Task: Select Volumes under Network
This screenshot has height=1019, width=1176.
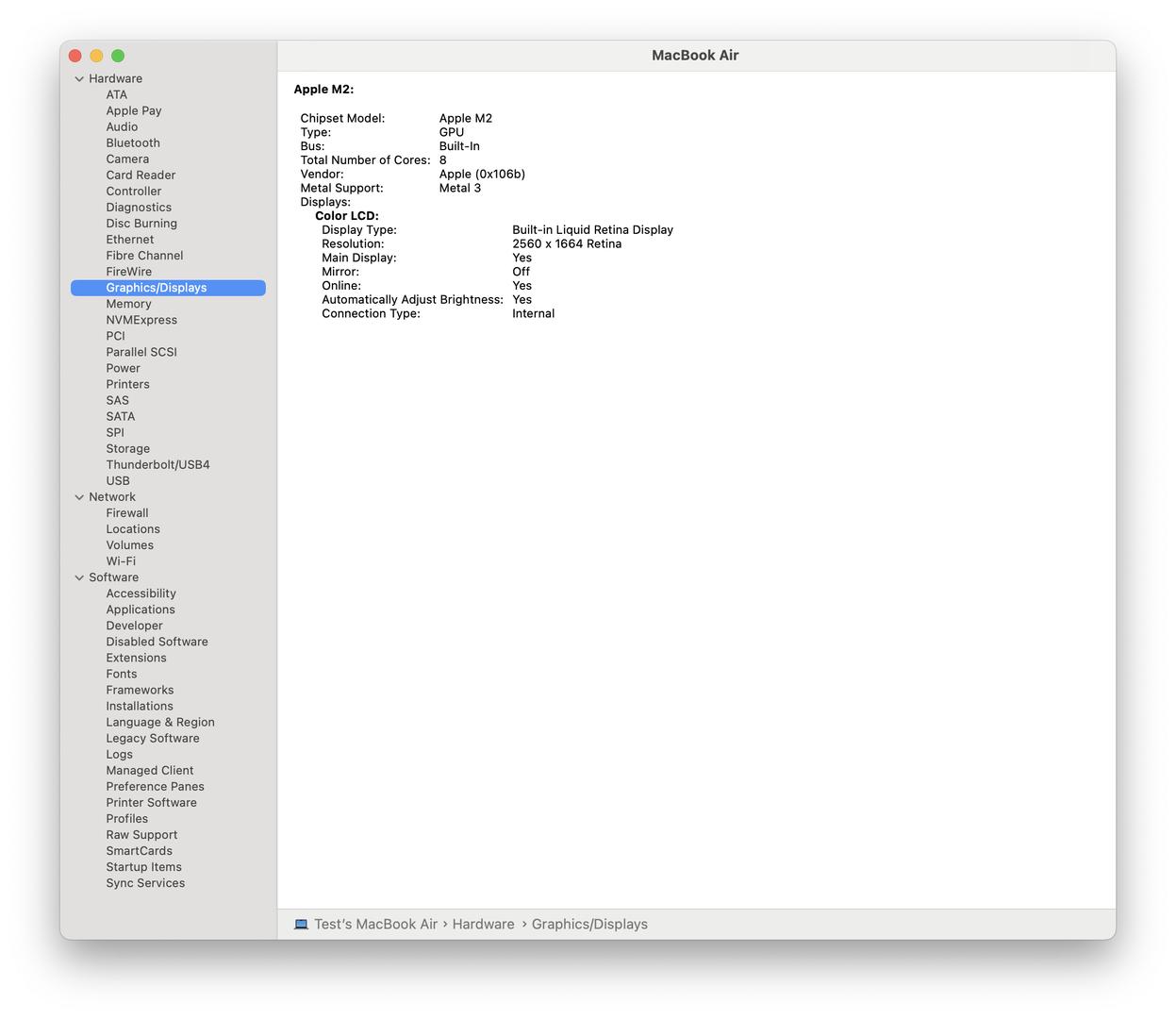Action: (x=129, y=545)
